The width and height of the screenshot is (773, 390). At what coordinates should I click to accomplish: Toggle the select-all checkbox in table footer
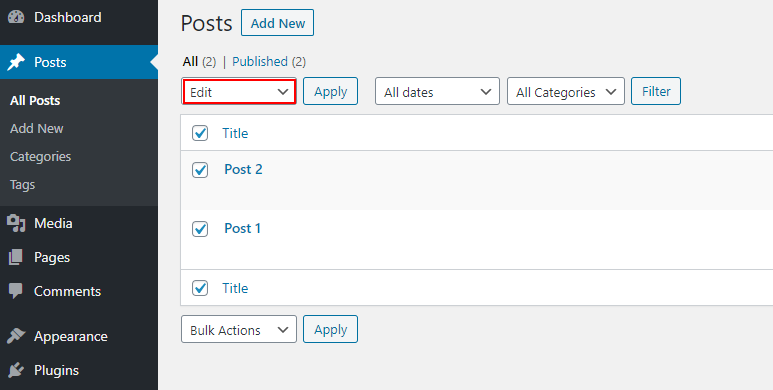point(200,288)
